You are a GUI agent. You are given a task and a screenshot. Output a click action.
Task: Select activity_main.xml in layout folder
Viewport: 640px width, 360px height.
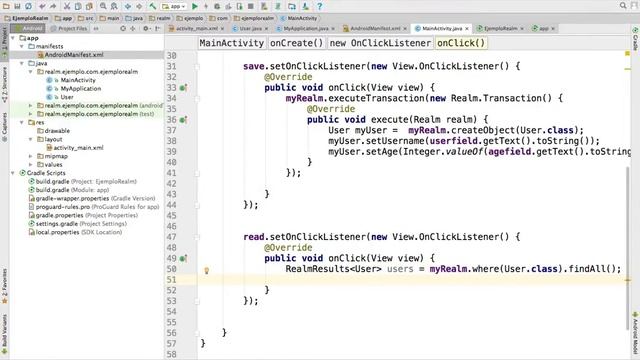[75, 148]
